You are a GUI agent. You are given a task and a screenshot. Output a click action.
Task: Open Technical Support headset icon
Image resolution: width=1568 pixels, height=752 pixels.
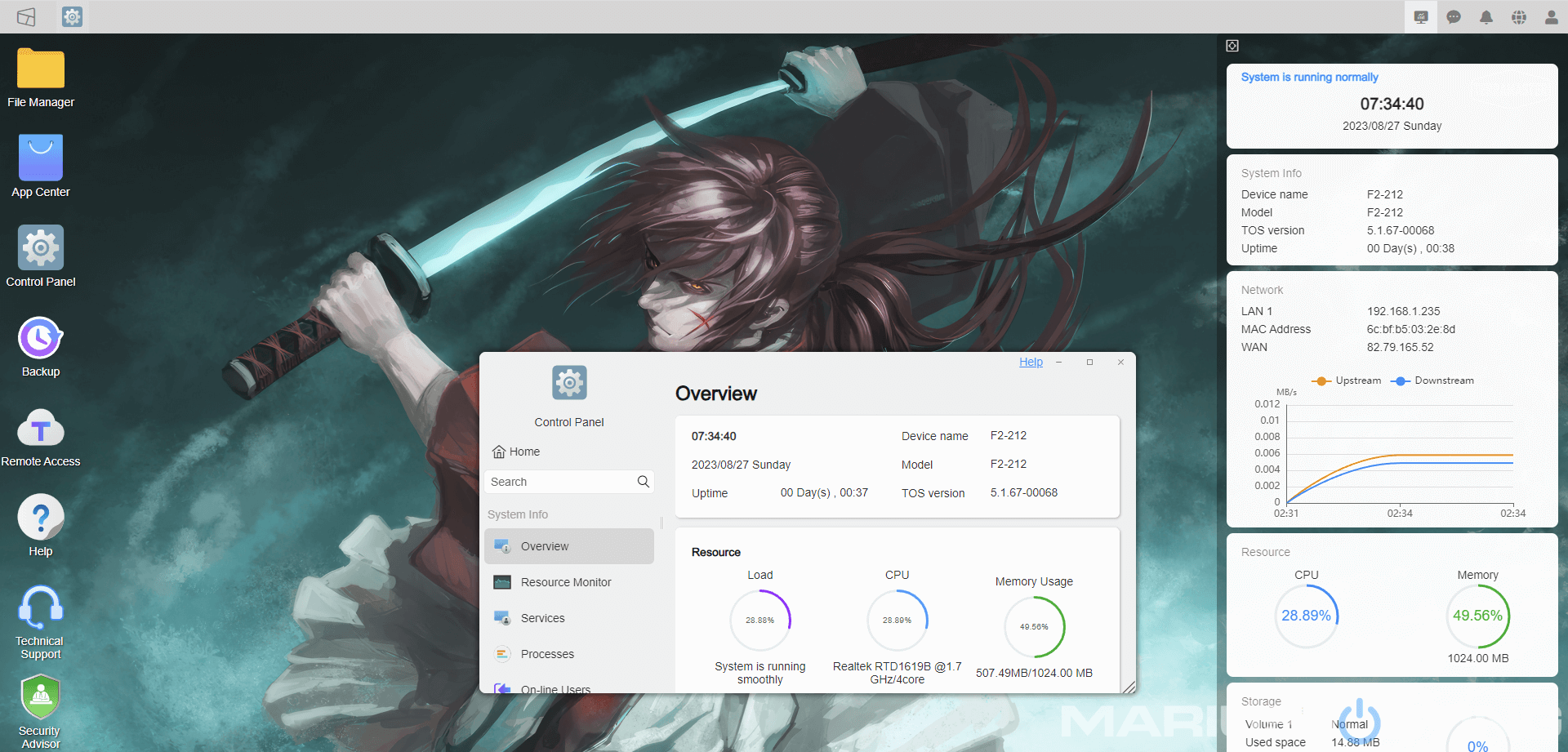pos(41,607)
